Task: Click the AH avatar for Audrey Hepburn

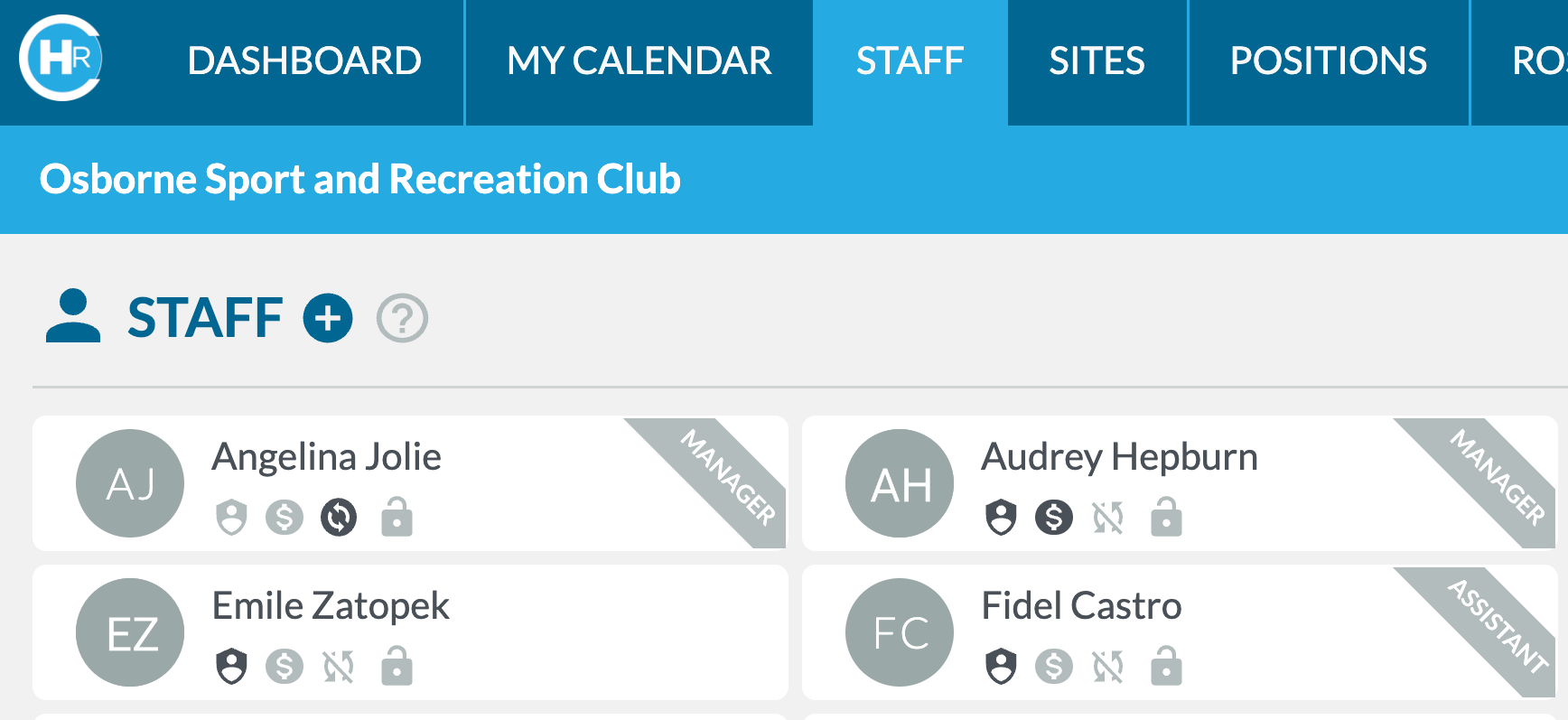Action: [900, 483]
